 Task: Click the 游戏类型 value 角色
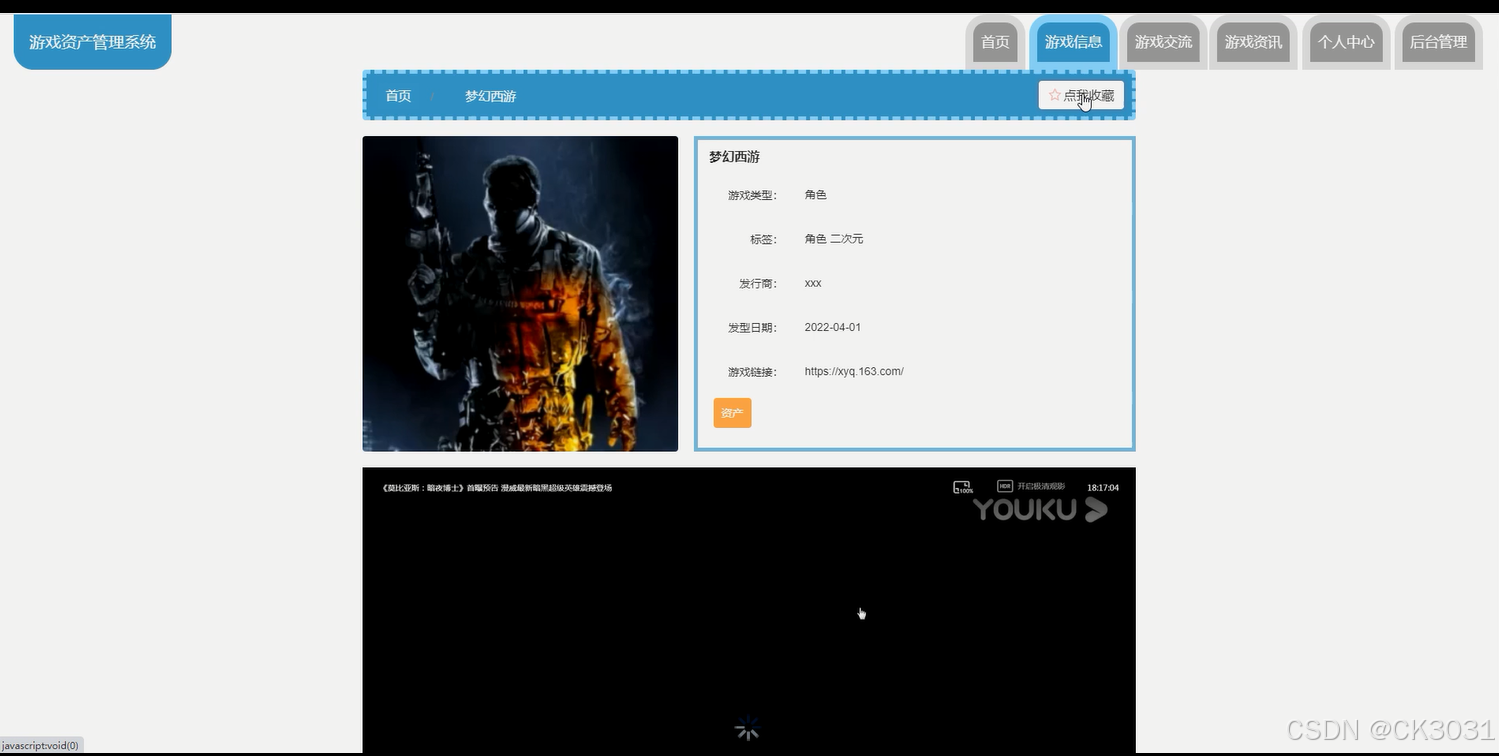816,195
